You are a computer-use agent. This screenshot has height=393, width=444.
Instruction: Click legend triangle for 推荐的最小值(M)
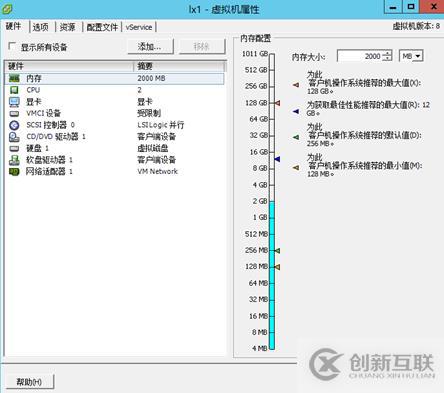[296, 167]
